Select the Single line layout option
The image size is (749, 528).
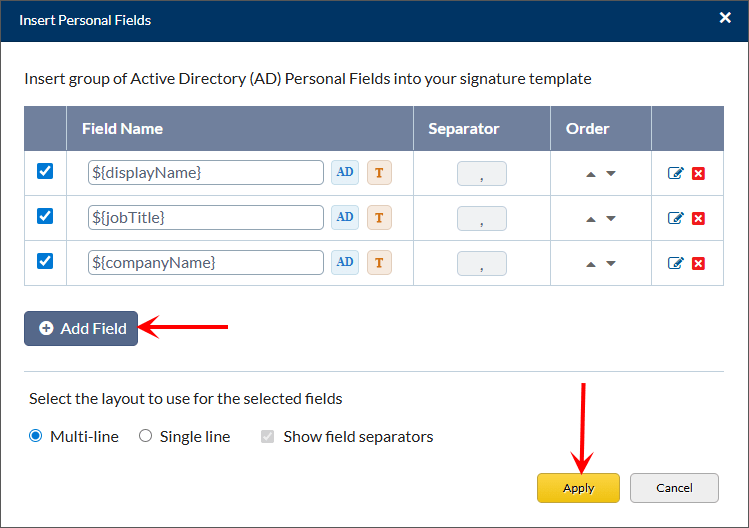click(146, 436)
